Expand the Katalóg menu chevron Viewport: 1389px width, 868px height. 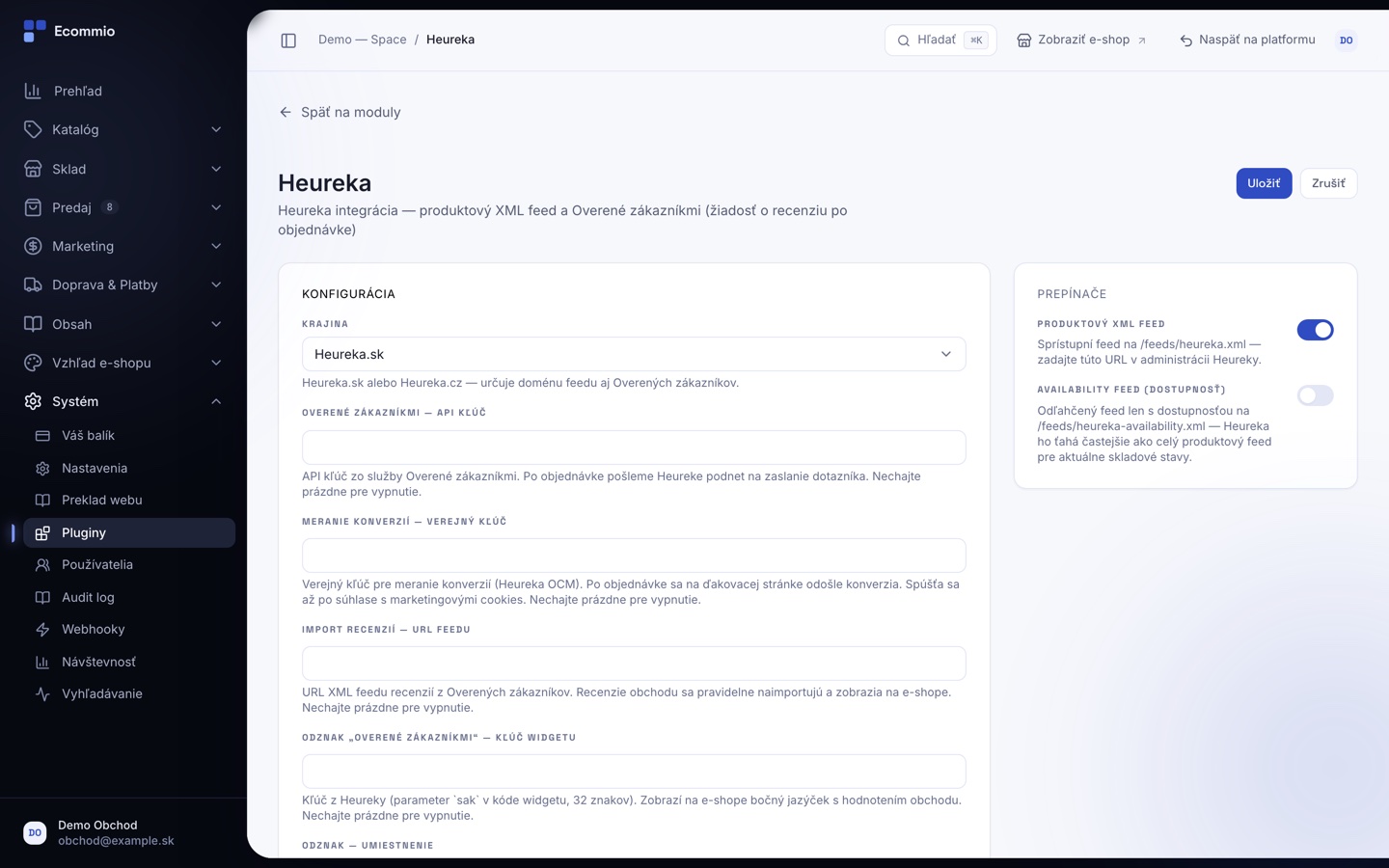[x=216, y=129]
